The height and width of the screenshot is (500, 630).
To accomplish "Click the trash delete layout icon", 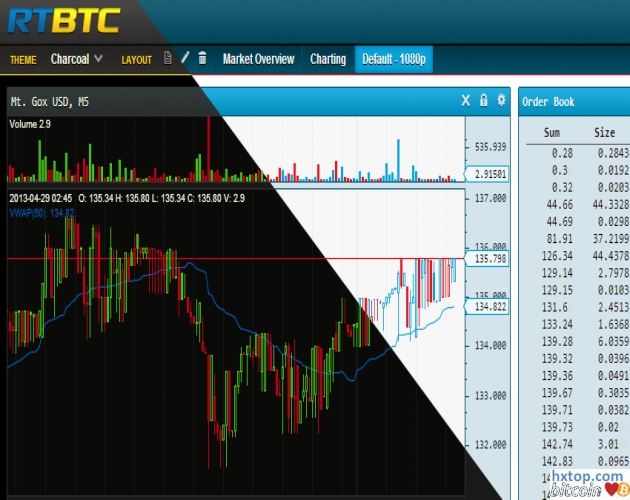I will pos(202,59).
